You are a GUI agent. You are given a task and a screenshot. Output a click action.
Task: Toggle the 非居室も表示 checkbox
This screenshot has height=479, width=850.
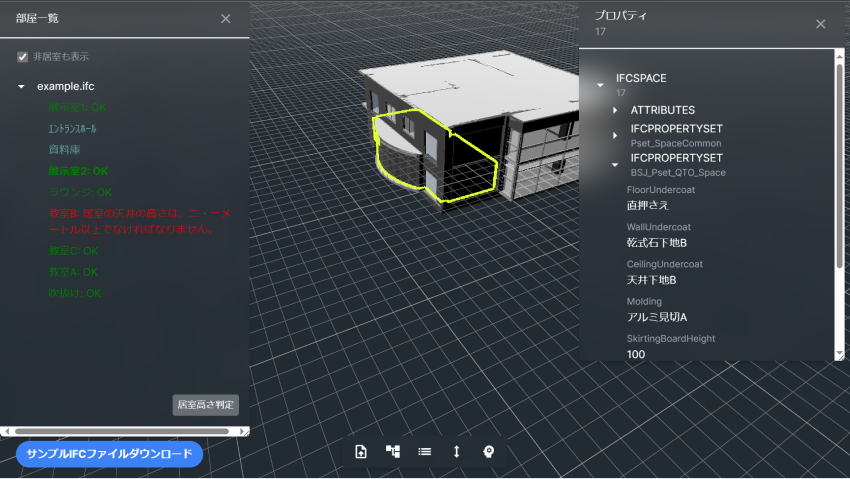pos(22,57)
